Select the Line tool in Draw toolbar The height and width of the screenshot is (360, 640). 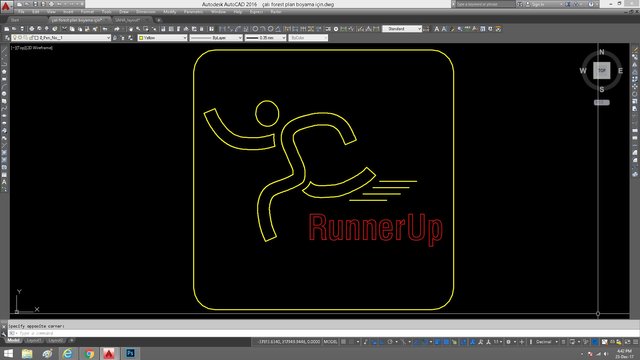pos(4,49)
